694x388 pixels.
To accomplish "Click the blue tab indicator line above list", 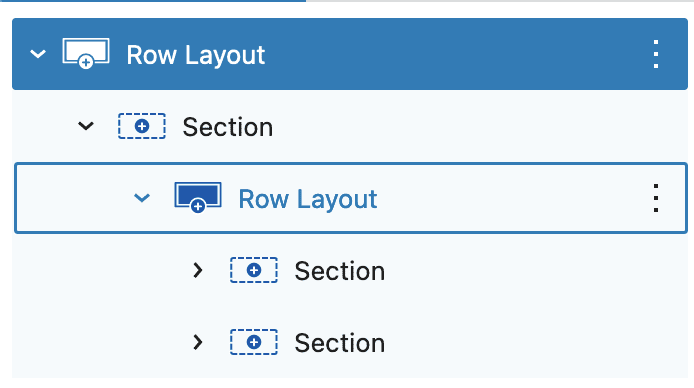I will (153, 1).
